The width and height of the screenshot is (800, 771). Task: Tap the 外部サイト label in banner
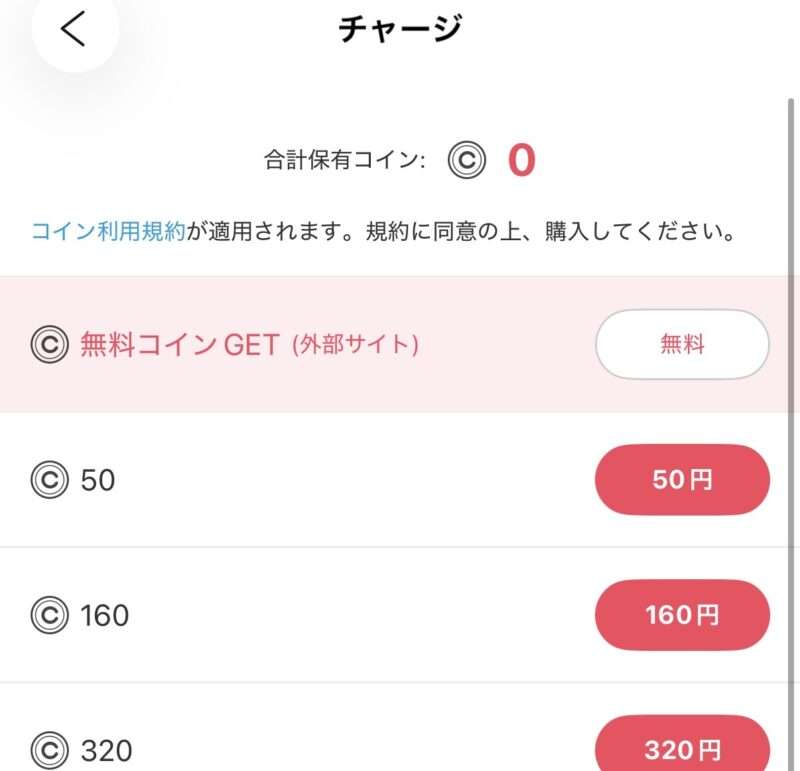pos(355,346)
